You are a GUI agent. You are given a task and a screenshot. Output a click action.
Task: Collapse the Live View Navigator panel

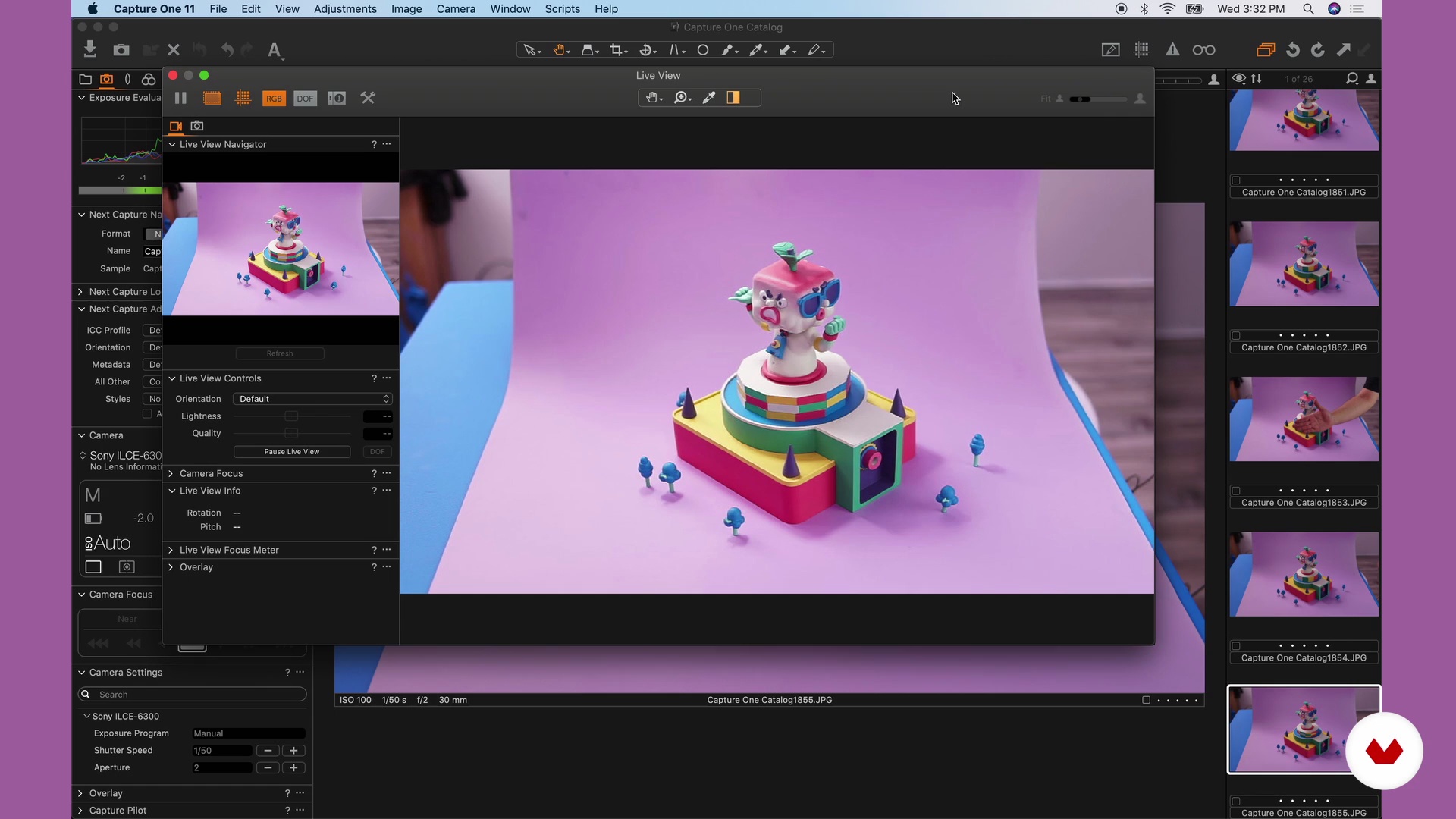coord(172,144)
